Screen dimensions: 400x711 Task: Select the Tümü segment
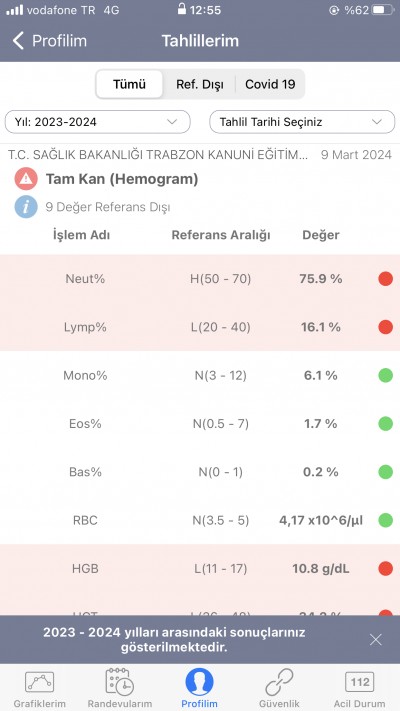coord(129,84)
